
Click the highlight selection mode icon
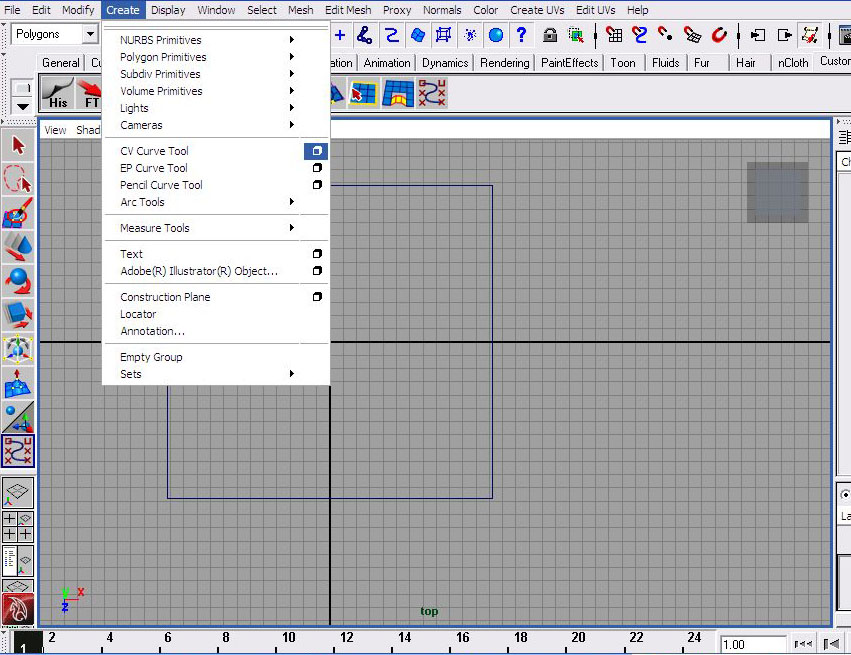576,35
